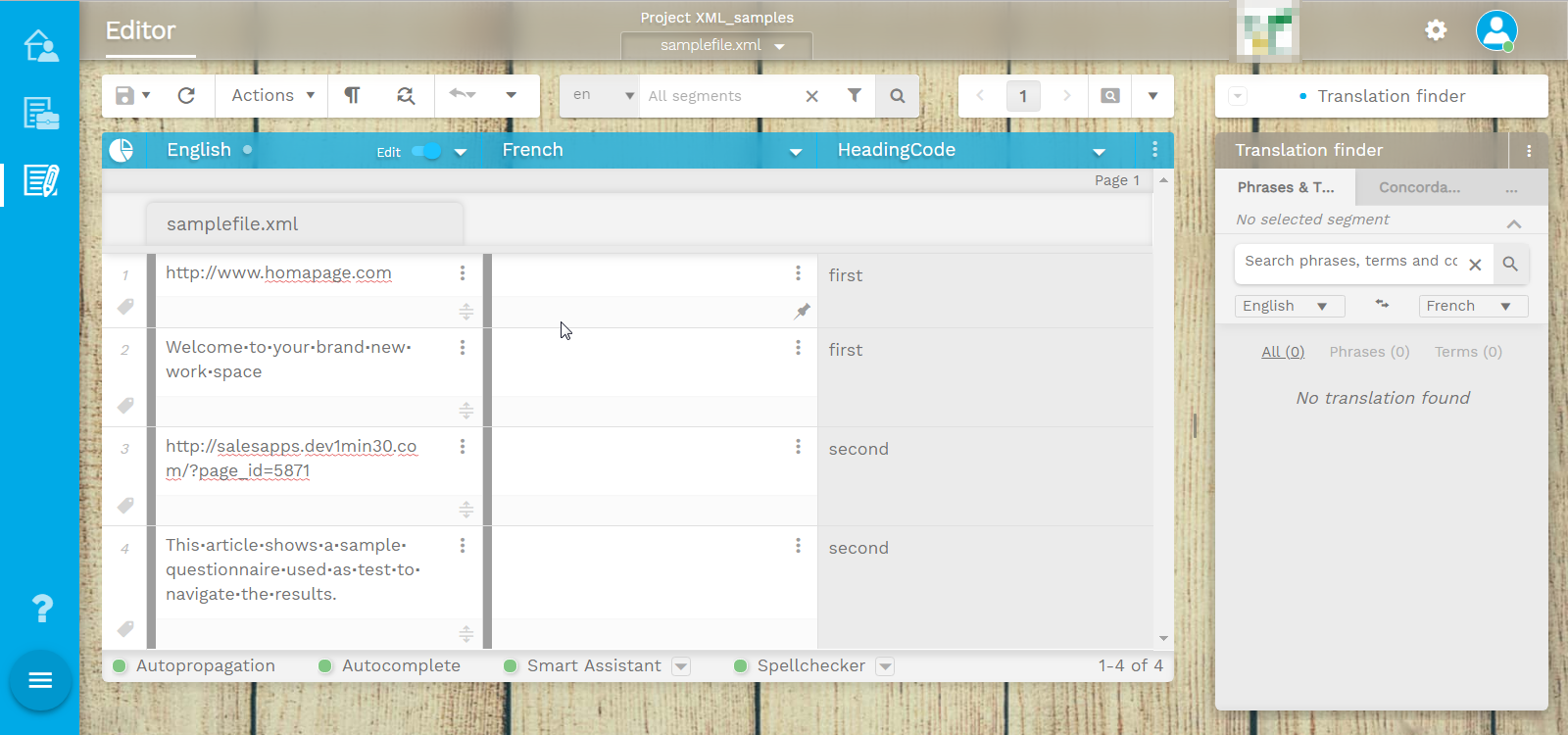Open the user profile avatar
The image size is (1568, 735).
click(1495, 30)
